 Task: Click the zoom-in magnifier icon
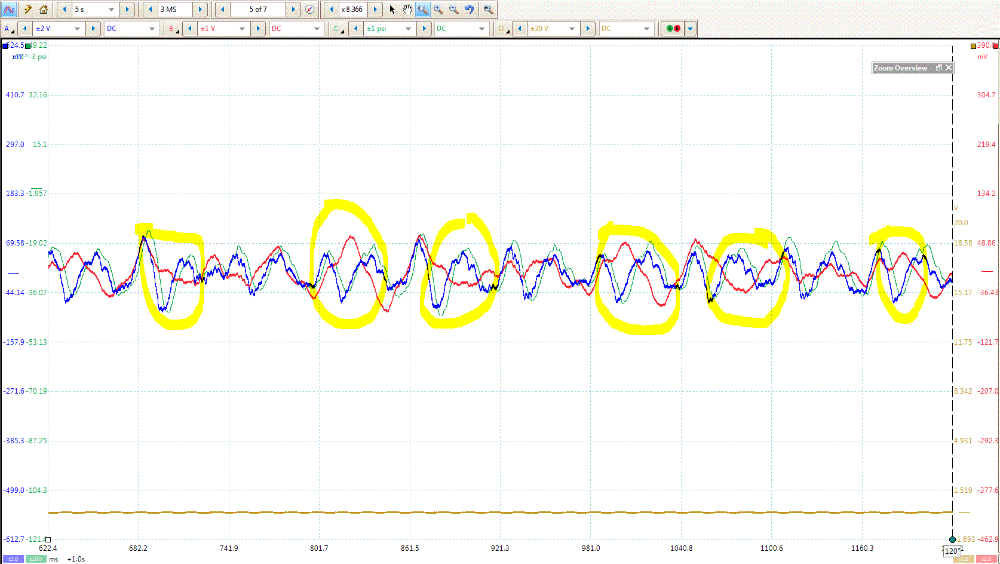439,9
